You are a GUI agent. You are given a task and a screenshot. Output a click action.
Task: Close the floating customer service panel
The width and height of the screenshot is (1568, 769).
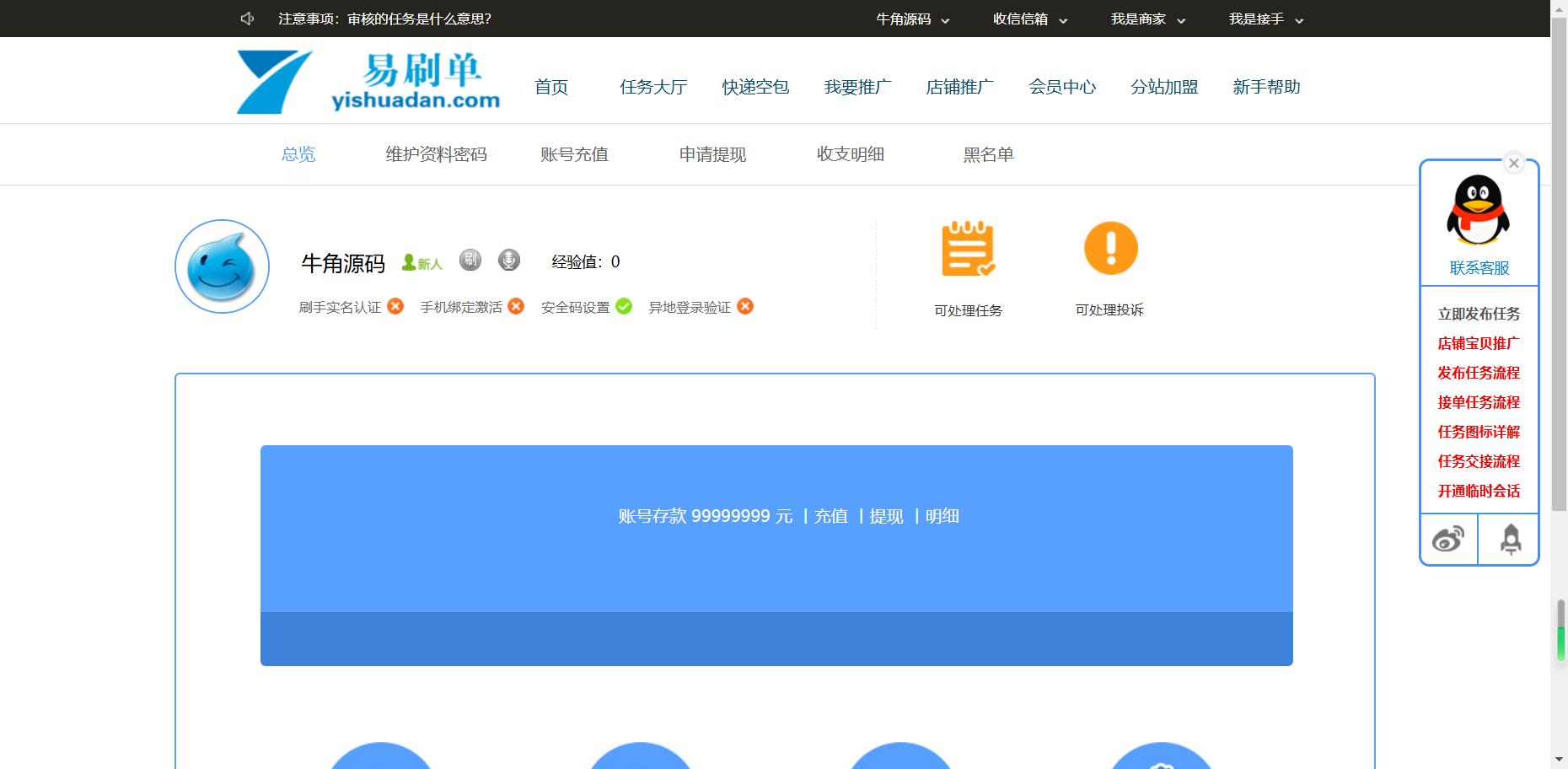[x=1514, y=164]
